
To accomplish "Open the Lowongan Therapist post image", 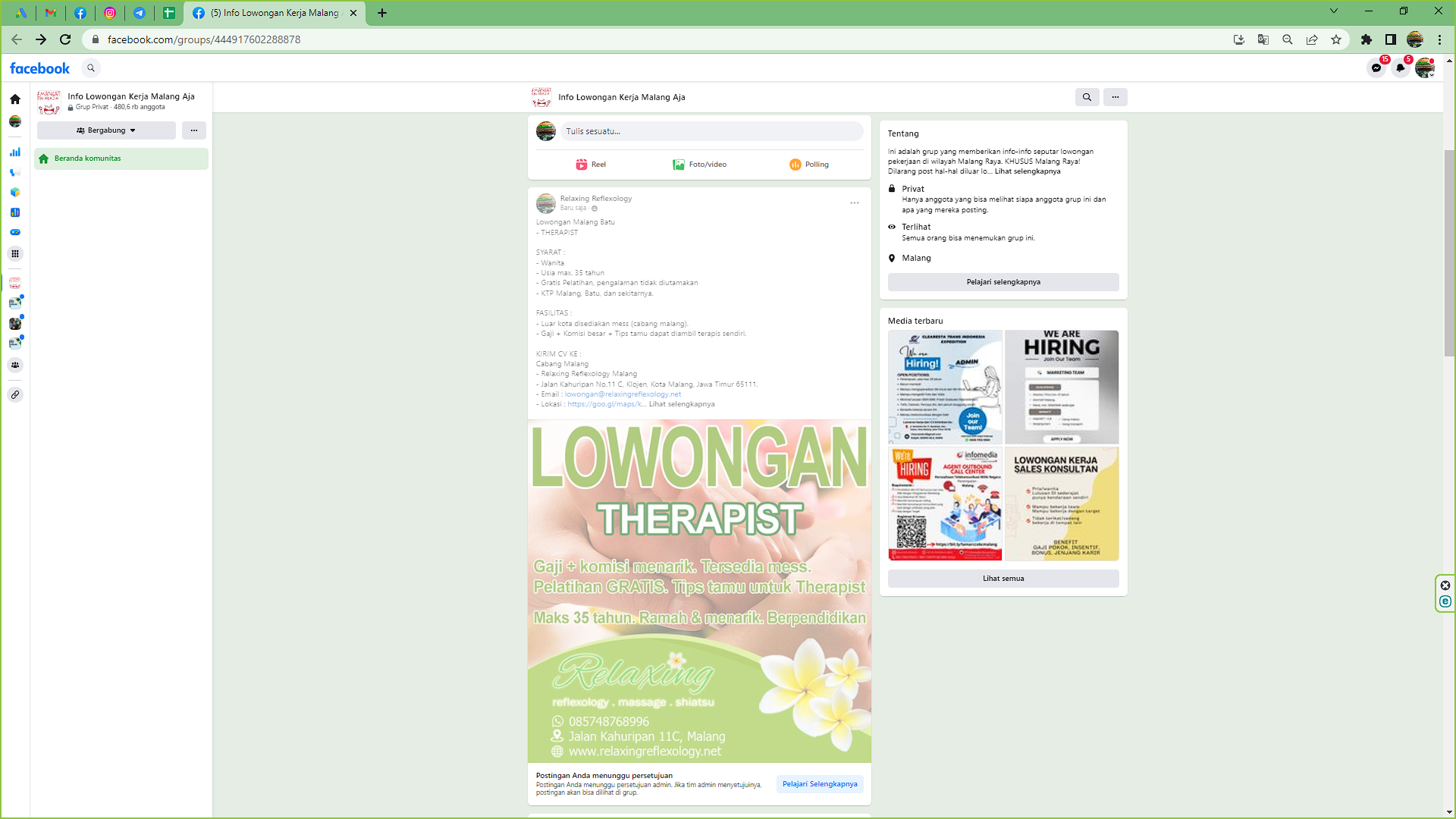I will [699, 591].
